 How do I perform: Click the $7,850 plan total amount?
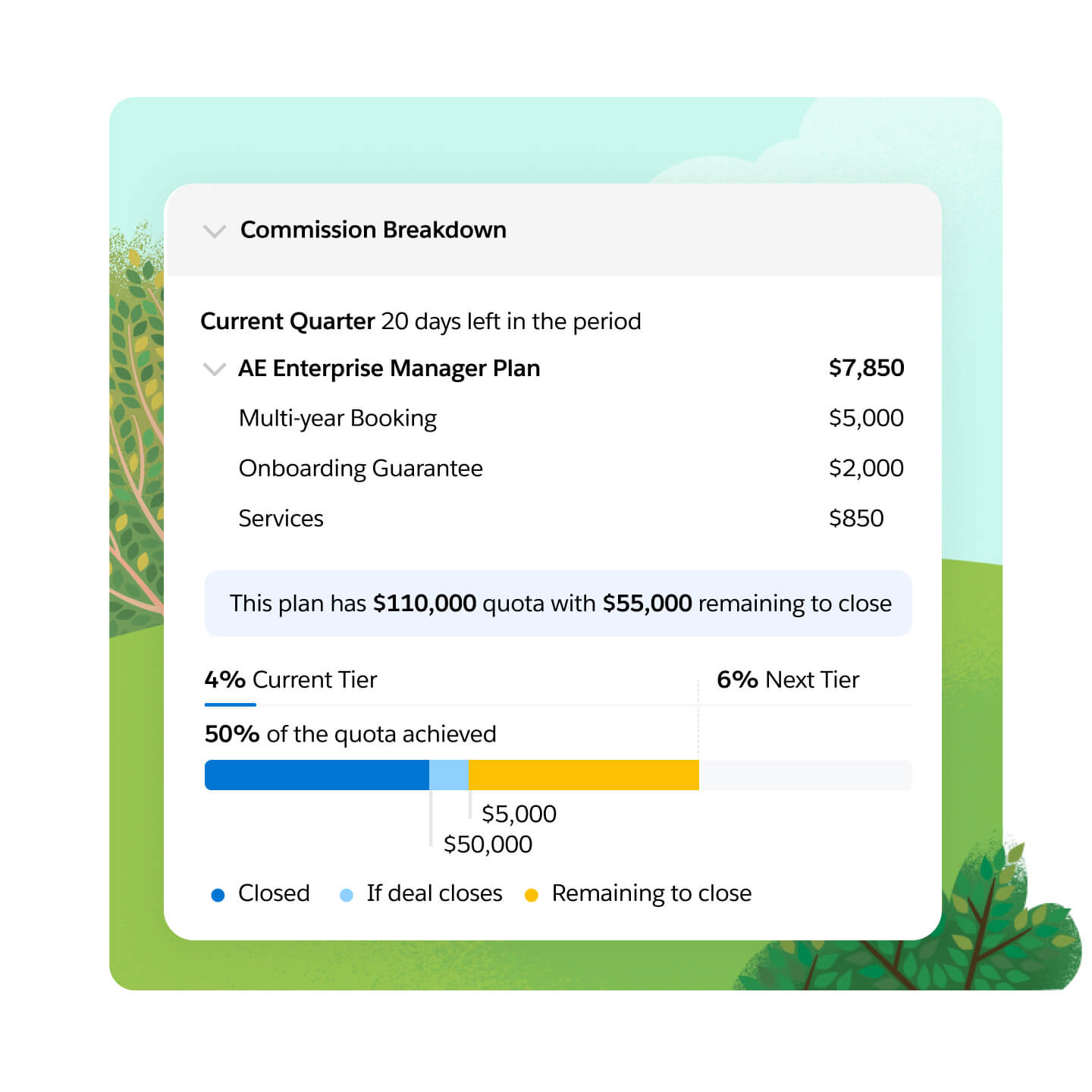[x=866, y=369]
